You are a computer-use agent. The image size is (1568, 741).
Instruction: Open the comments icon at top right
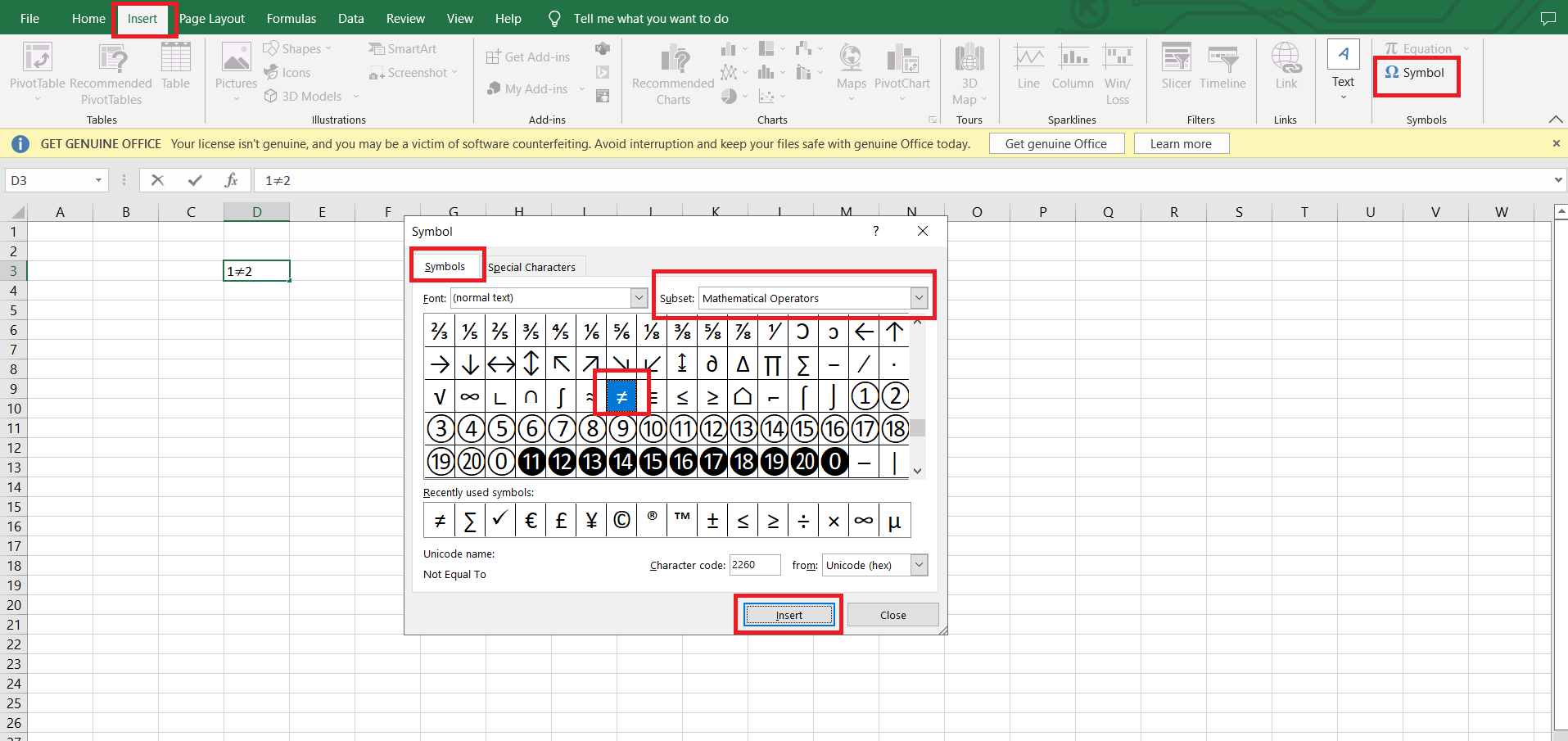(1548, 18)
